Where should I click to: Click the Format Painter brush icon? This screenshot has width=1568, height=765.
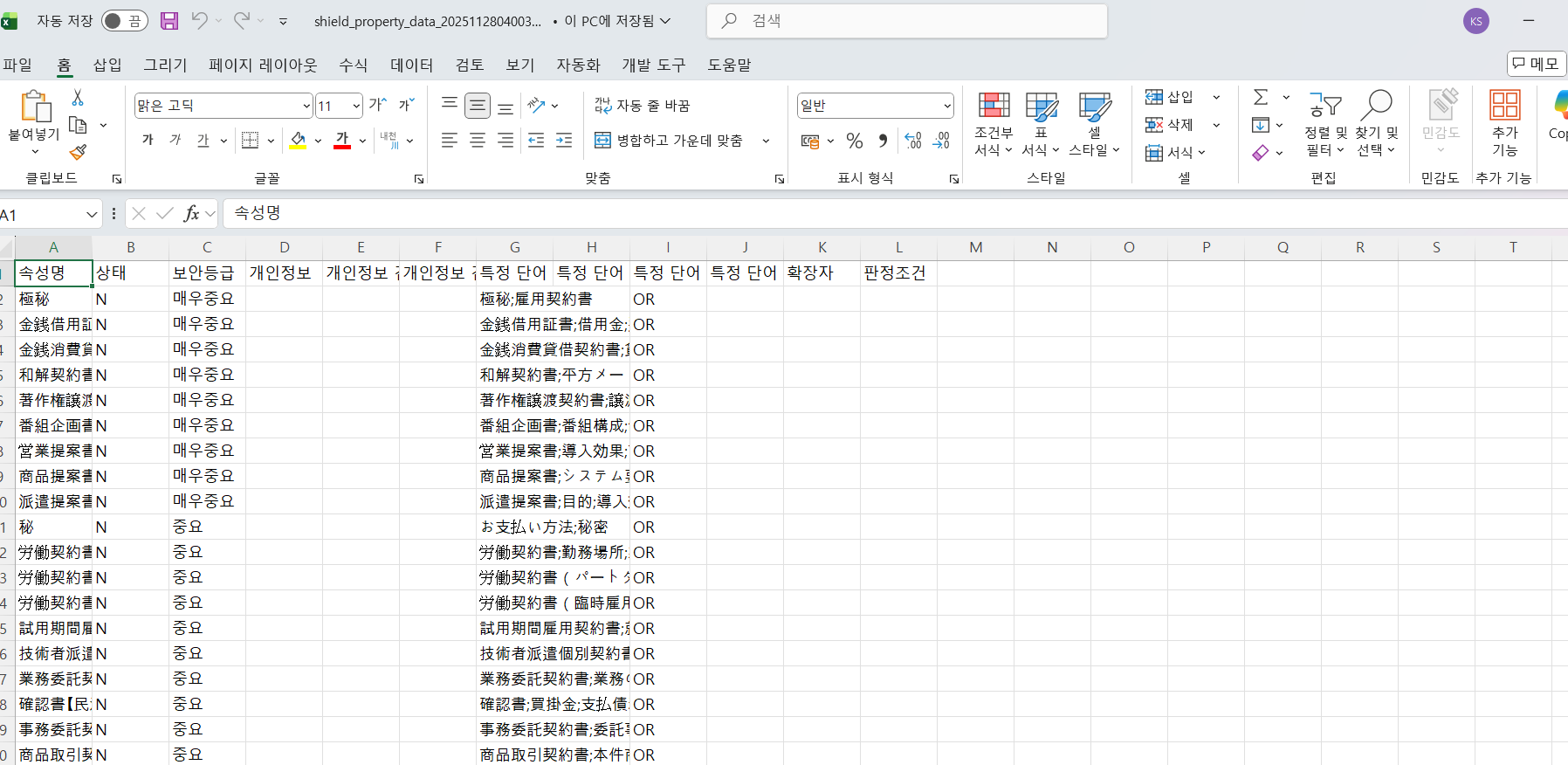78,152
